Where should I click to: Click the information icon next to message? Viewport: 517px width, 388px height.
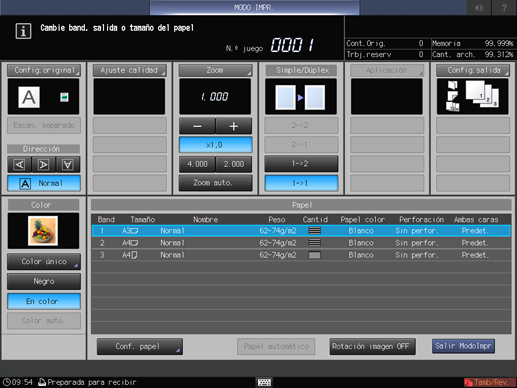coord(23,31)
